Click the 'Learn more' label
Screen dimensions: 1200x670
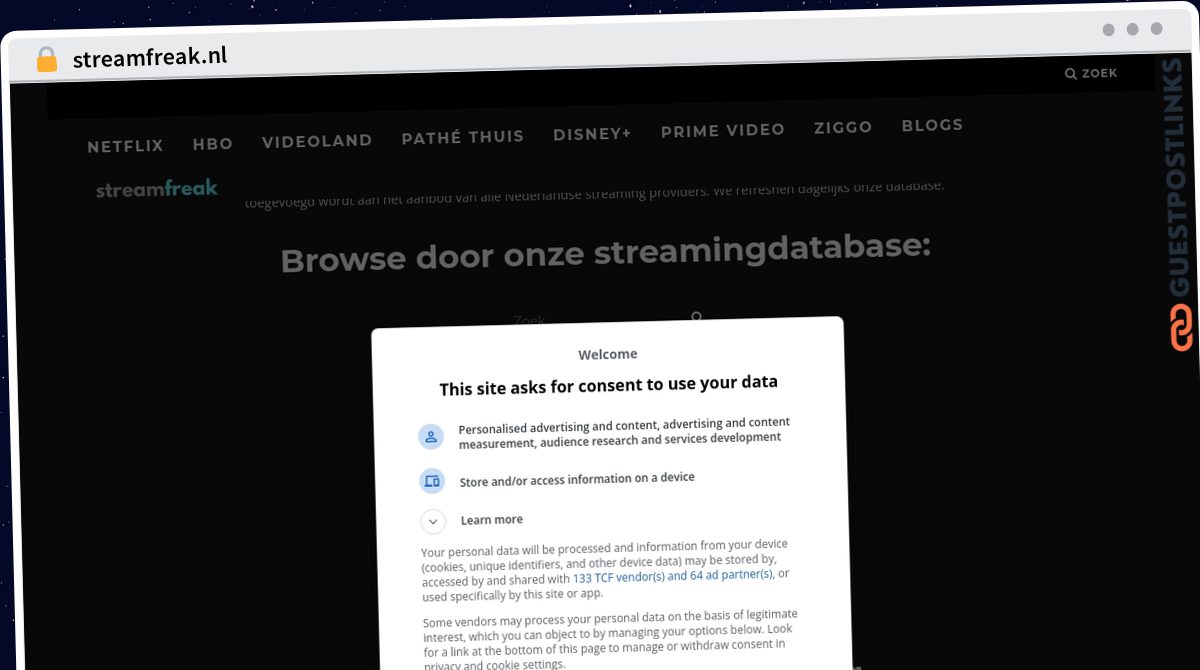coord(492,520)
